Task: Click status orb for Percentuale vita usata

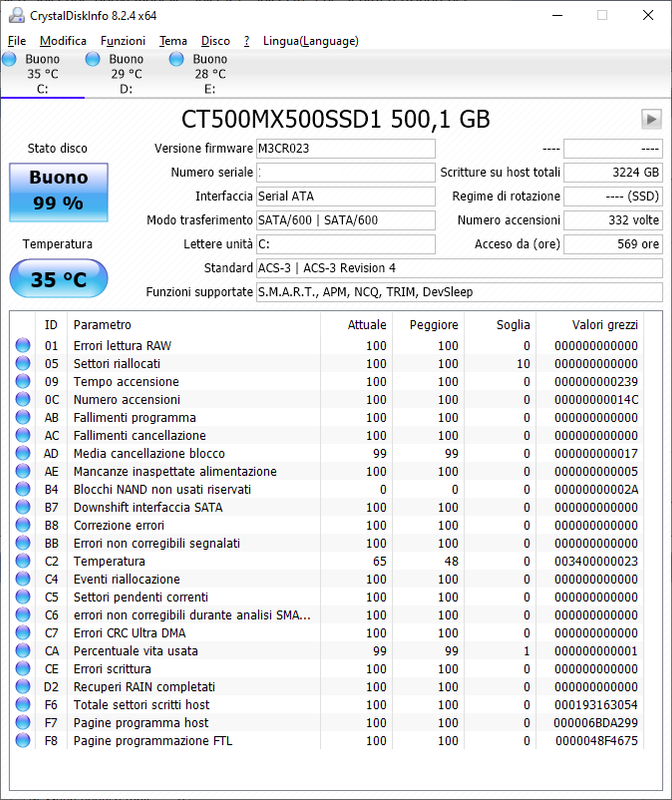Action: pos(23,651)
